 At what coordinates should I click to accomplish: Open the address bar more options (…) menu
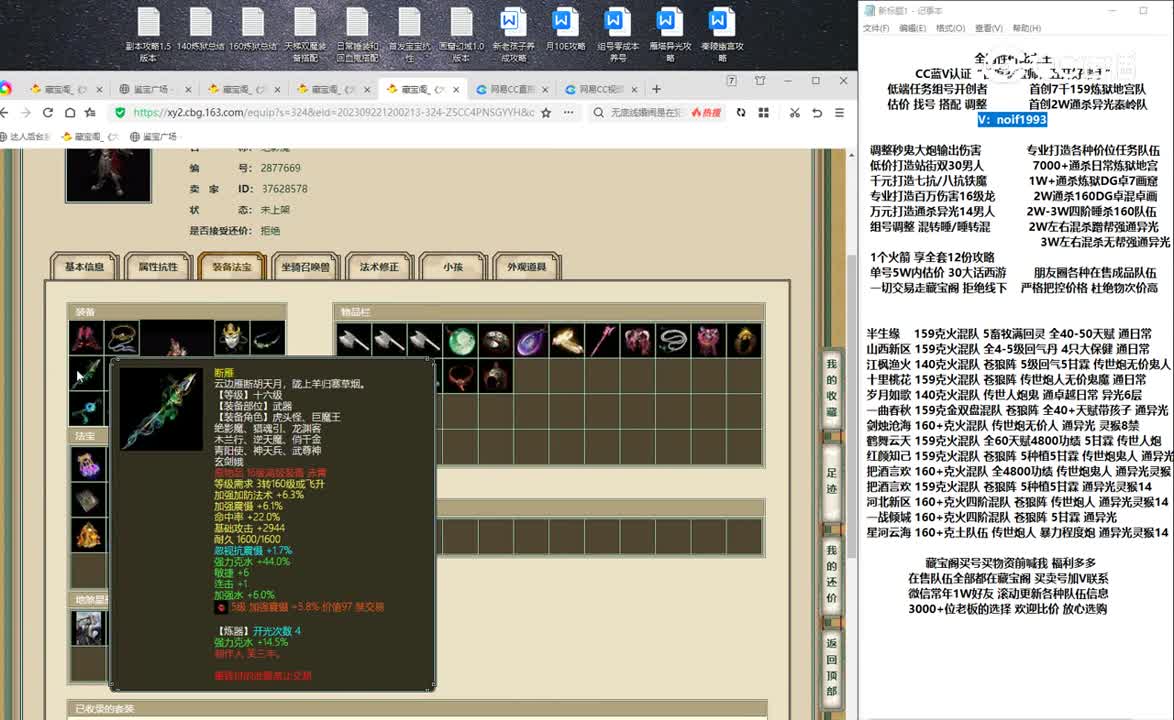click(x=569, y=112)
